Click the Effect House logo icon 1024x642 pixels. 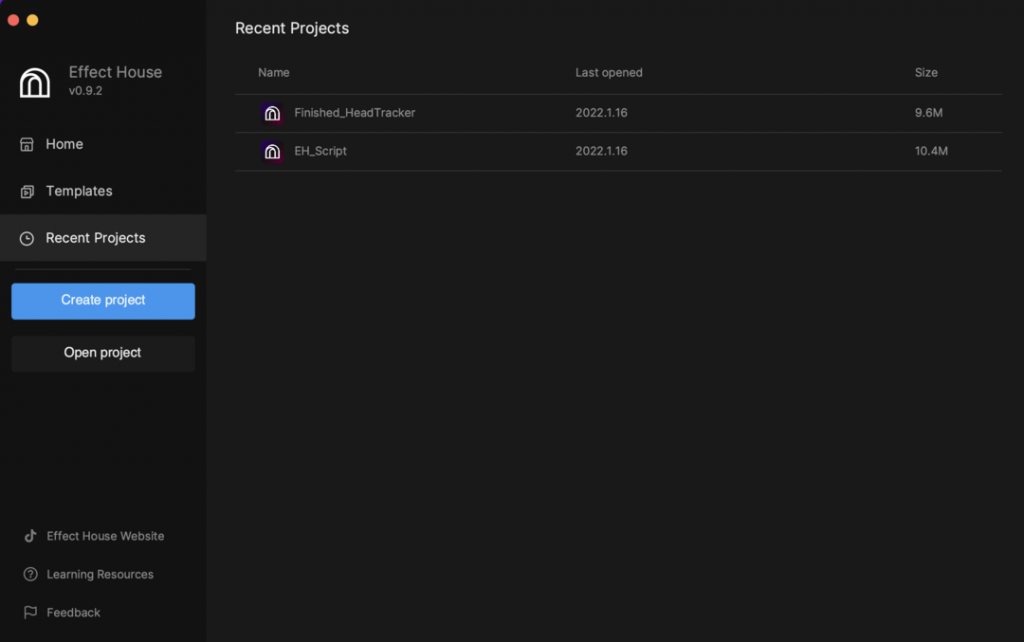pyautogui.click(x=35, y=83)
